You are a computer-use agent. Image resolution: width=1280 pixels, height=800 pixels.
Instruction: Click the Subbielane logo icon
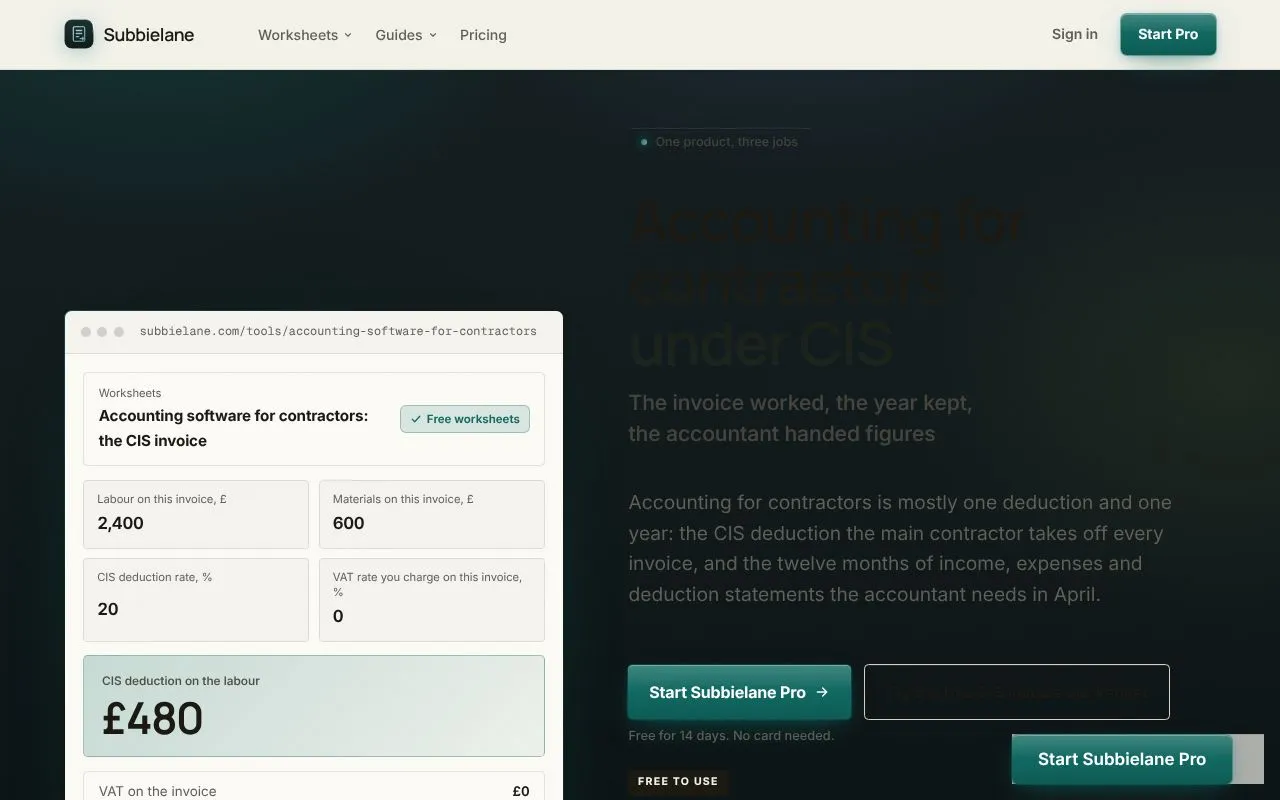79,34
